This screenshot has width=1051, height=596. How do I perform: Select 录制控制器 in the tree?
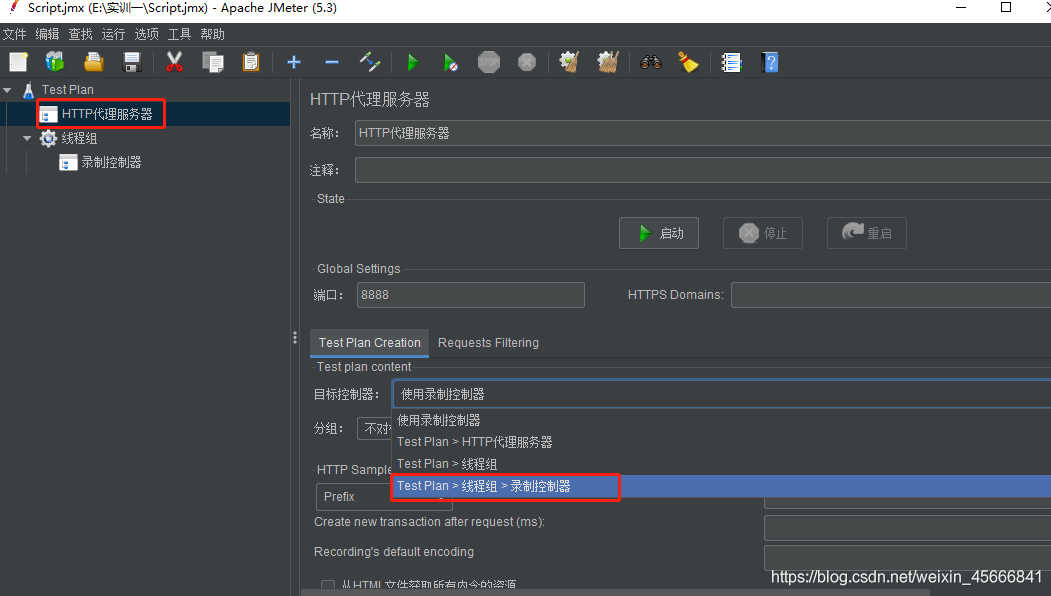pos(111,162)
